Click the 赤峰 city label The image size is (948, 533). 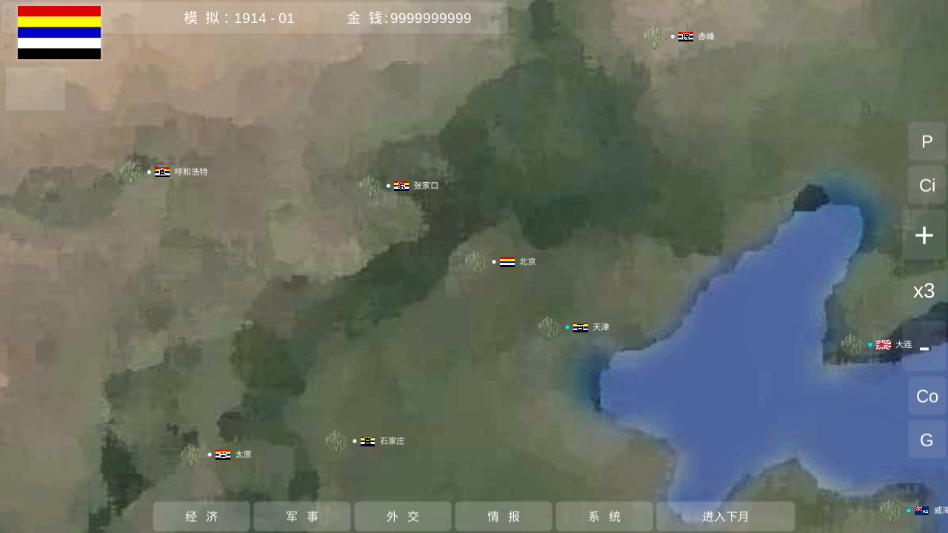click(706, 36)
